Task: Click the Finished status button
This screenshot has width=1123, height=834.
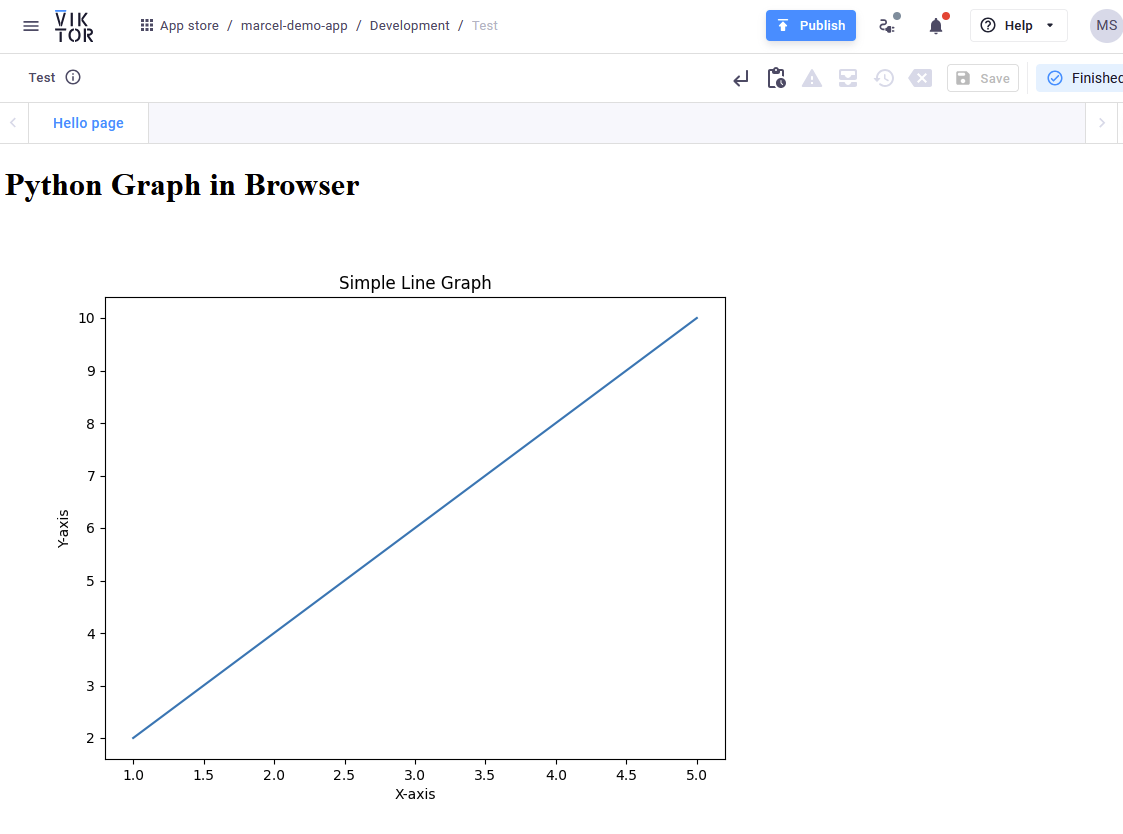Action: point(1080,78)
